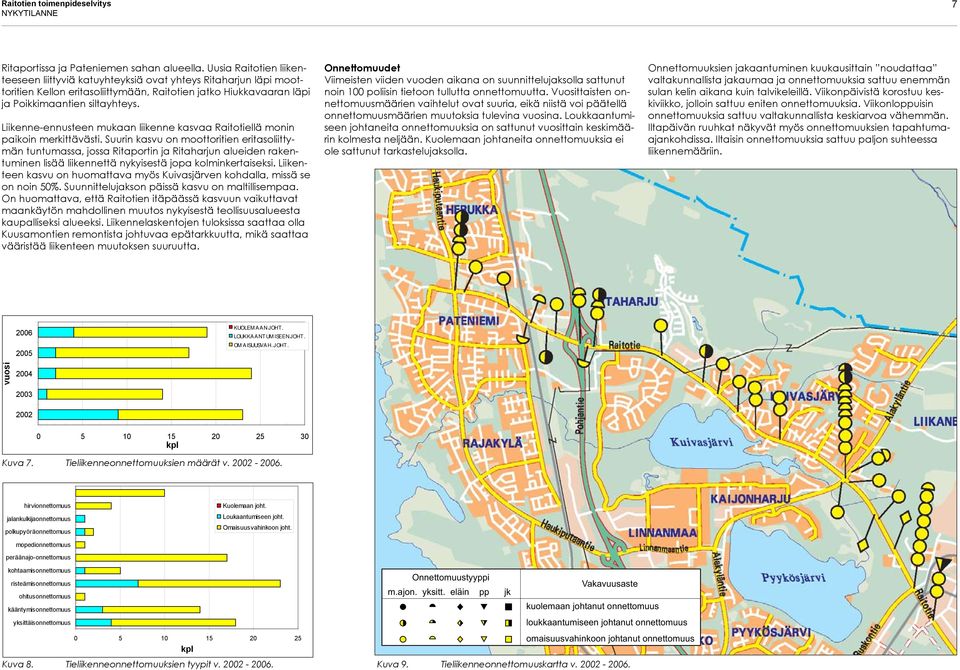This screenshot has height=670, width=960.
Task: Click the 'Vakavuusaste' legend heading
Action: pos(610,584)
